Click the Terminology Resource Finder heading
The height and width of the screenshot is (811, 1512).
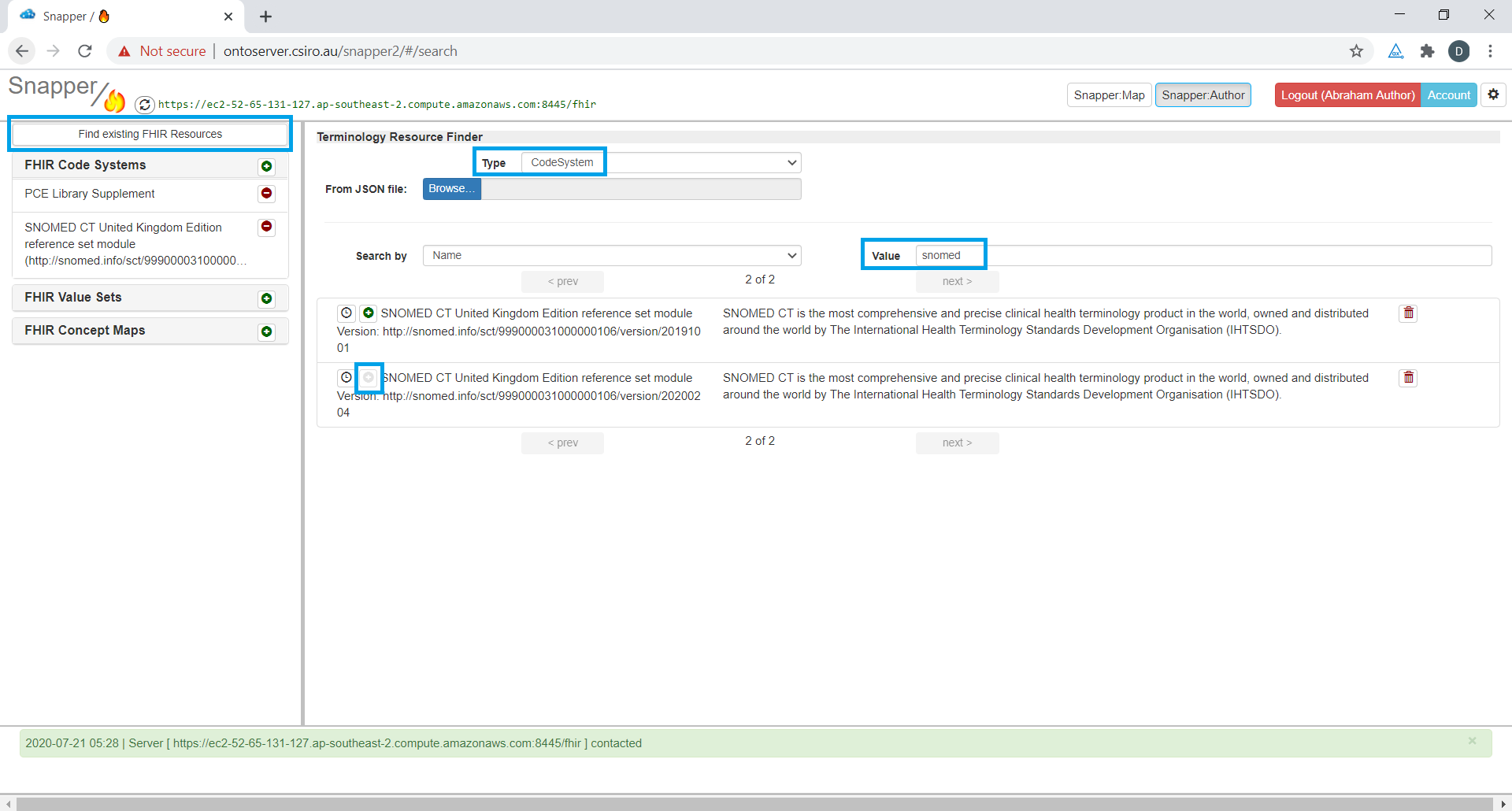400,137
